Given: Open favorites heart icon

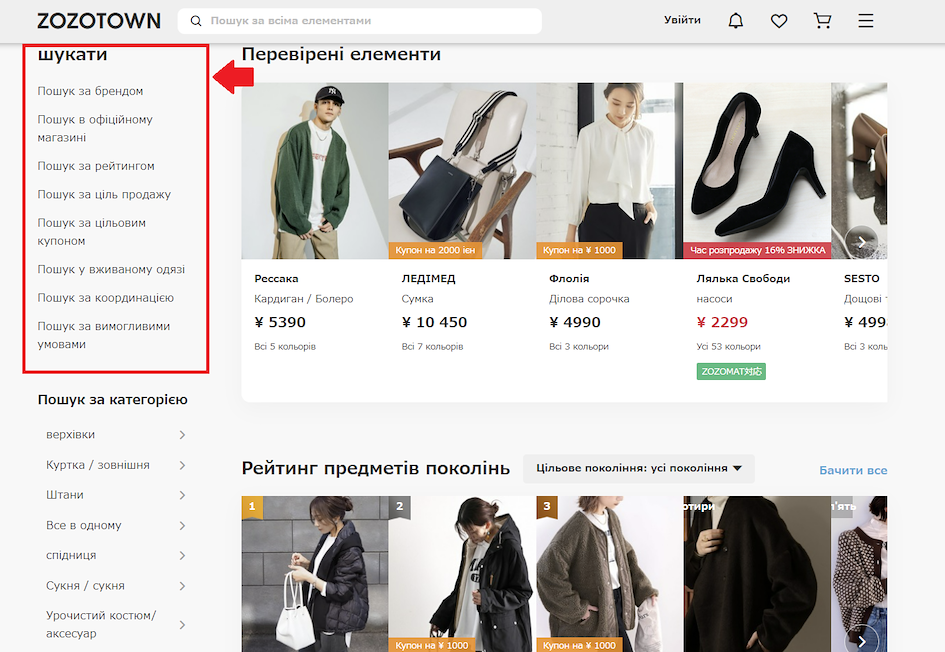Looking at the screenshot, I should (779, 21).
